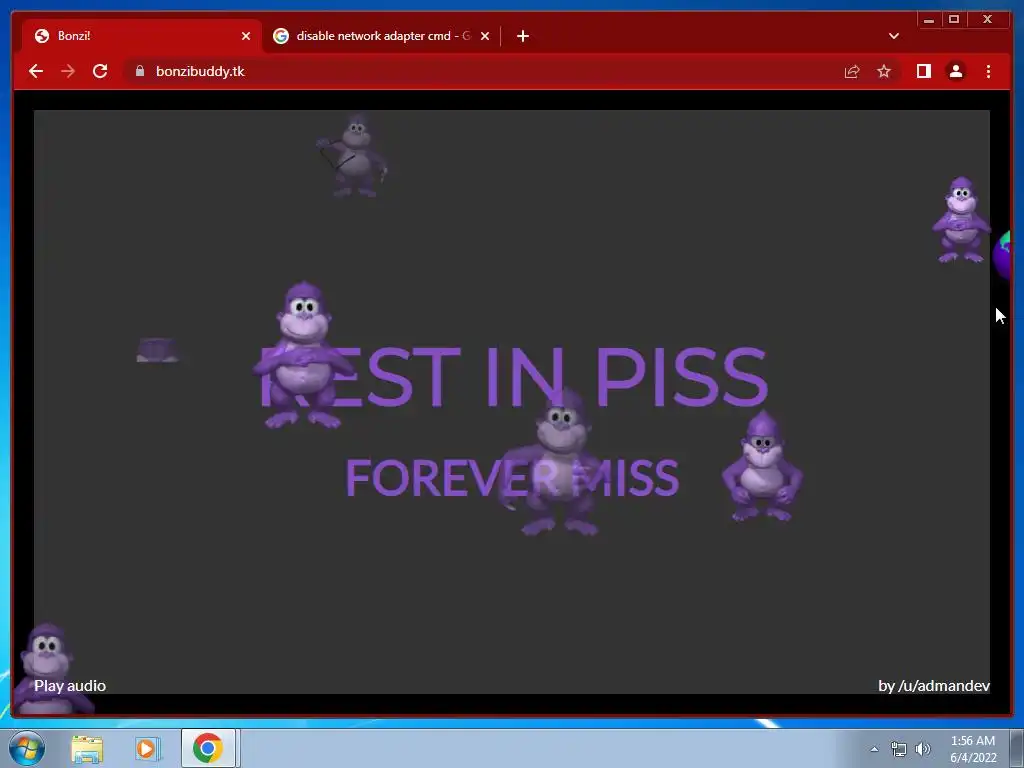Screen dimensions: 1024x768
Task: Click the REST IN PISS heading
Action: (x=513, y=377)
